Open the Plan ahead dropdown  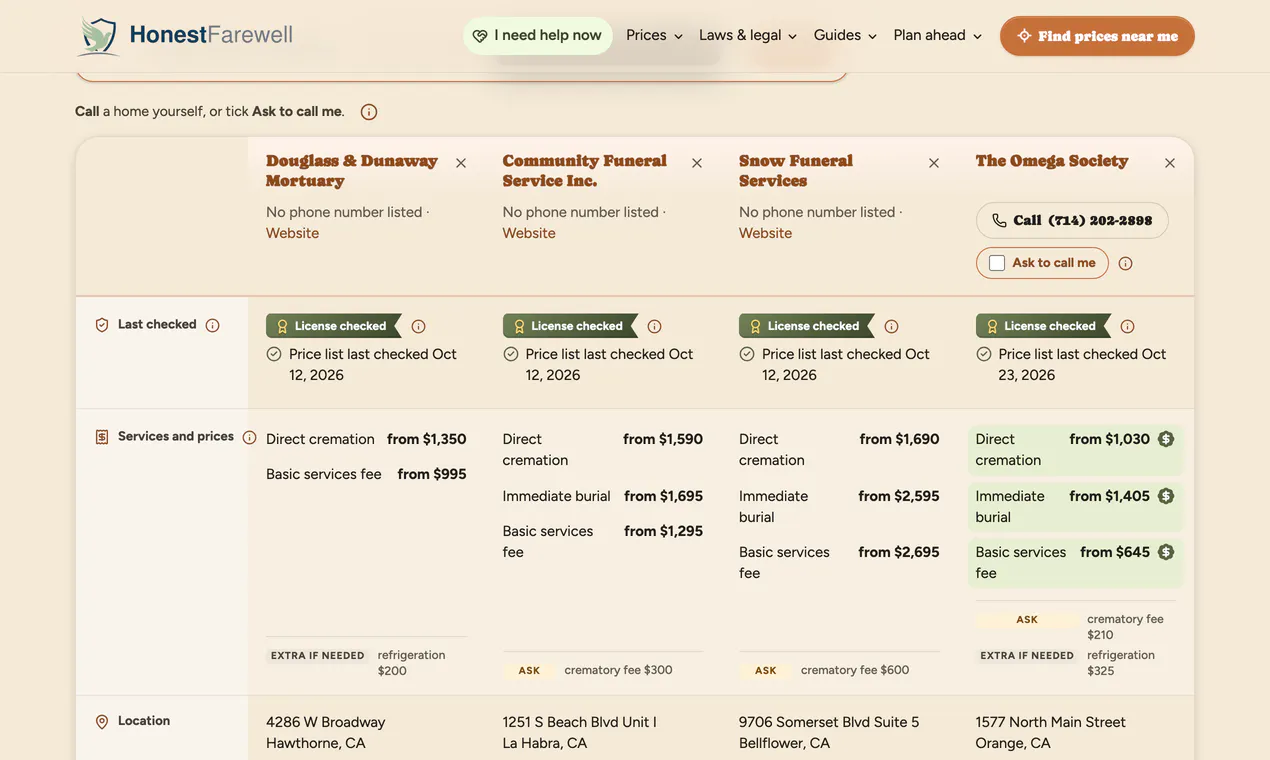(x=937, y=35)
